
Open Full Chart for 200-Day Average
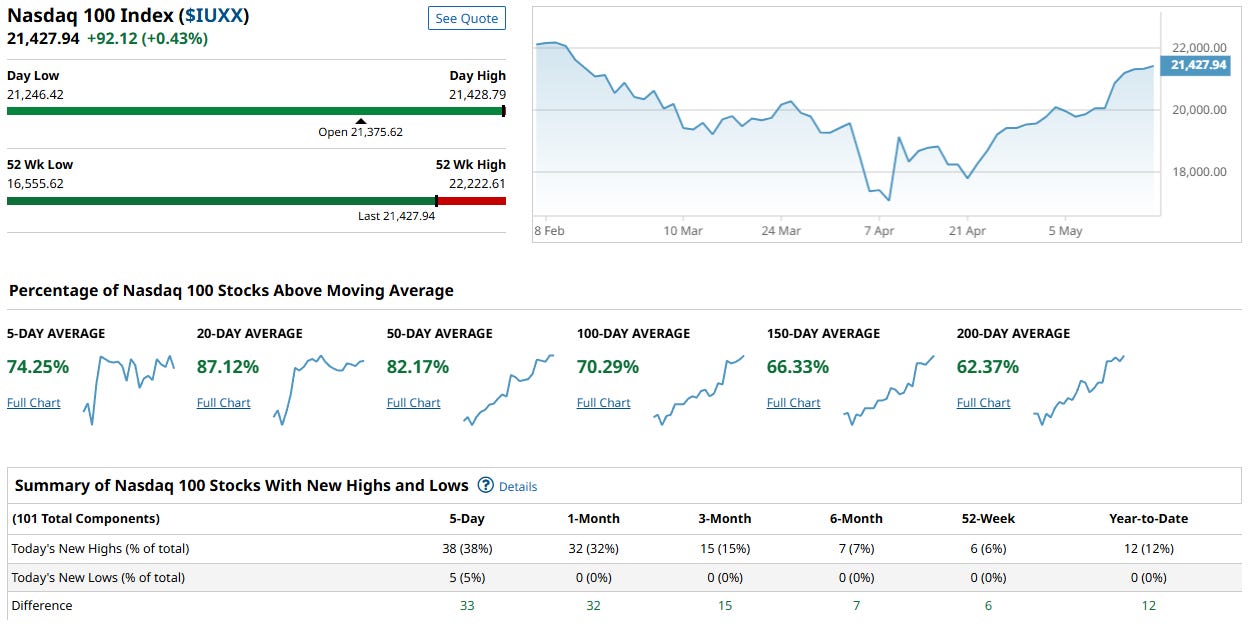[x=984, y=403]
